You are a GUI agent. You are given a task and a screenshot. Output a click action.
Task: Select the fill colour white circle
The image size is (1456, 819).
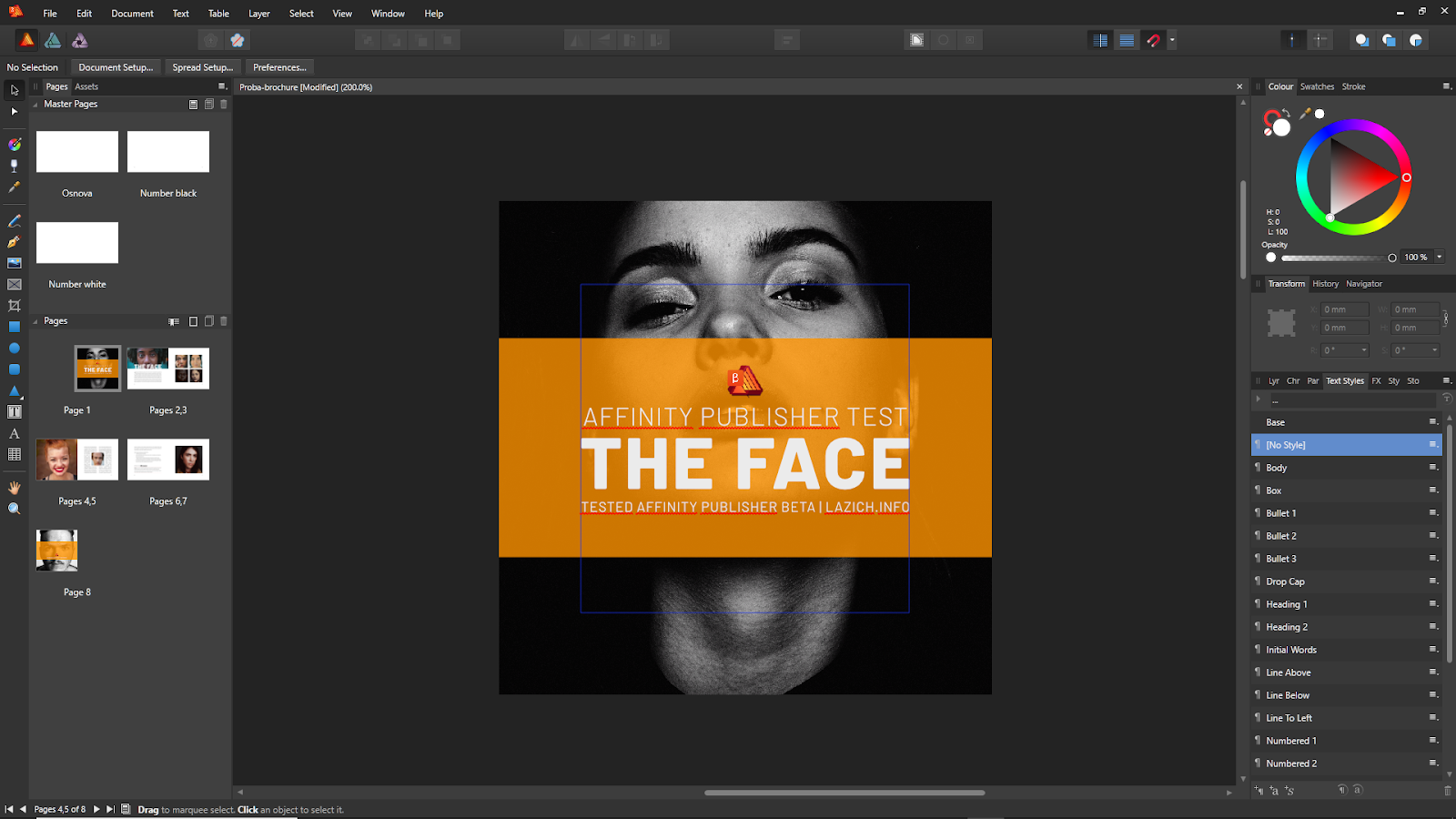pos(1281,127)
